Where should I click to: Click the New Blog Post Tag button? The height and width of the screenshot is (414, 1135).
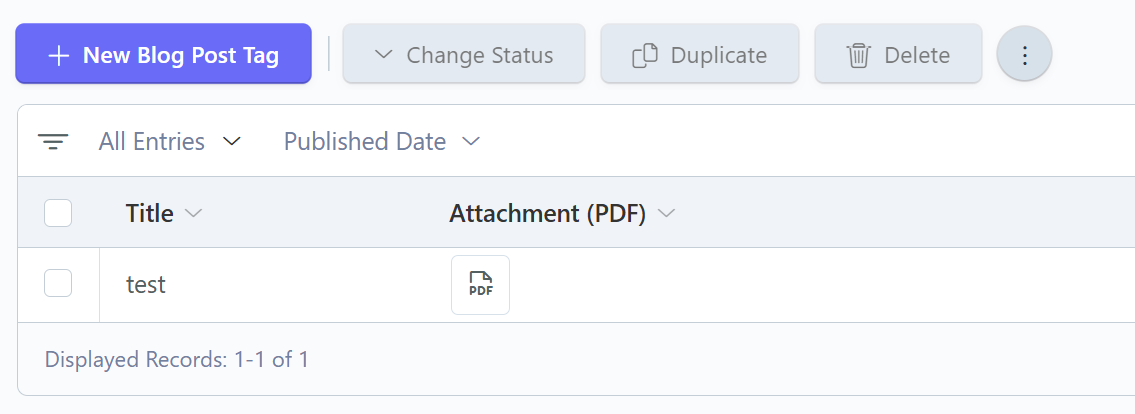(164, 55)
